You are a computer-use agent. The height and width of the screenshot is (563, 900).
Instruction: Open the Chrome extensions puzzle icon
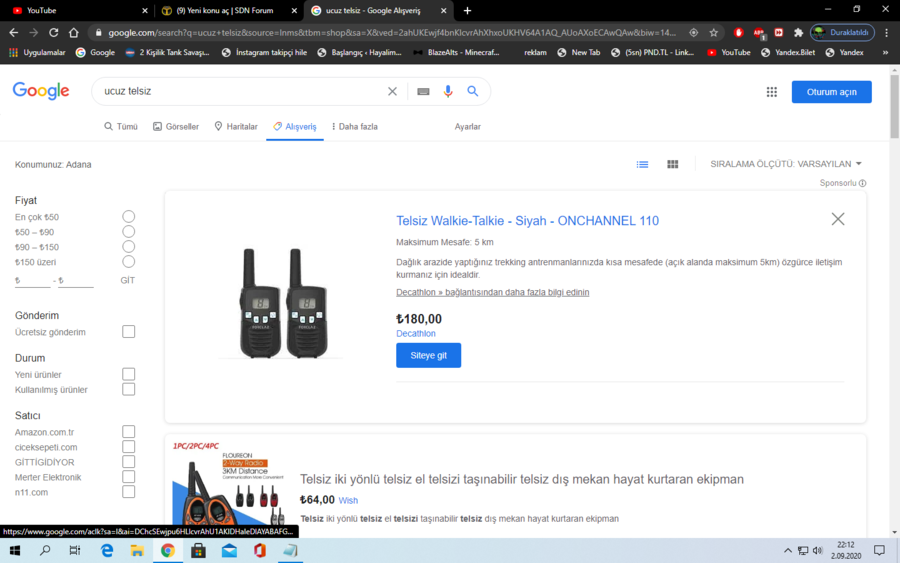pyautogui.click(x=798, y=33)
